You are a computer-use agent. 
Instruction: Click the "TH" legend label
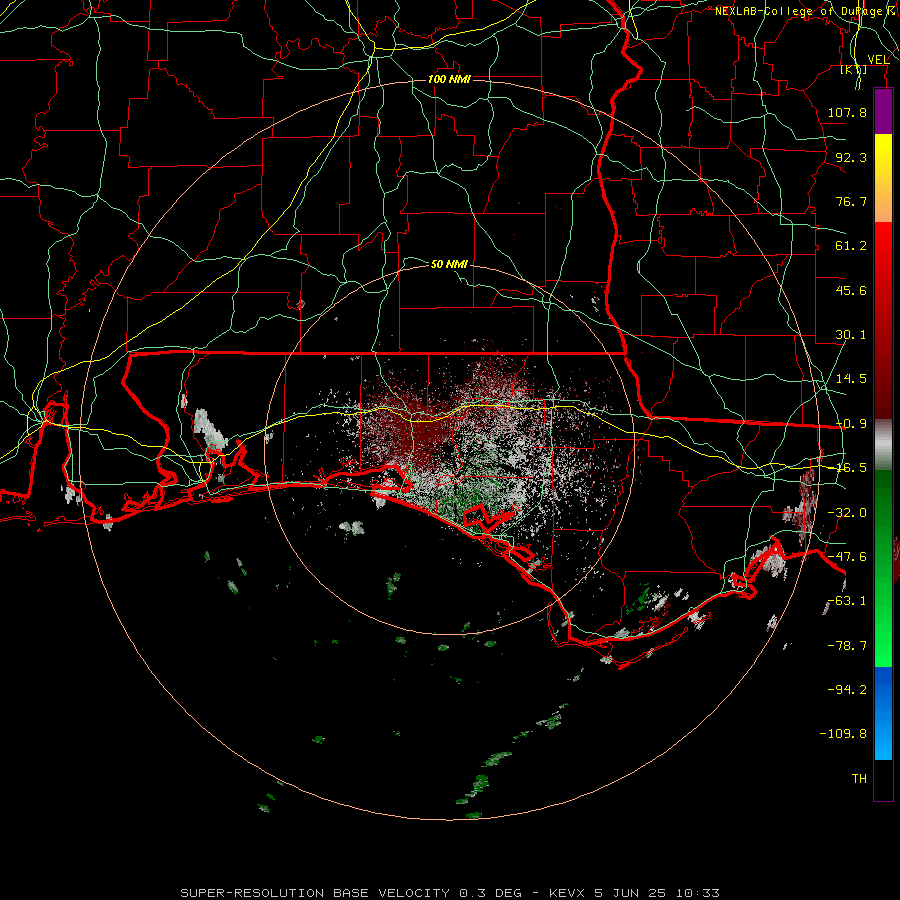click(859, 779)
